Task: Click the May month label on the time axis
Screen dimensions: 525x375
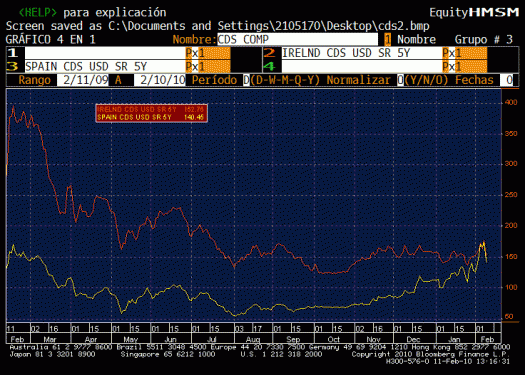Action: click(131, 339)
